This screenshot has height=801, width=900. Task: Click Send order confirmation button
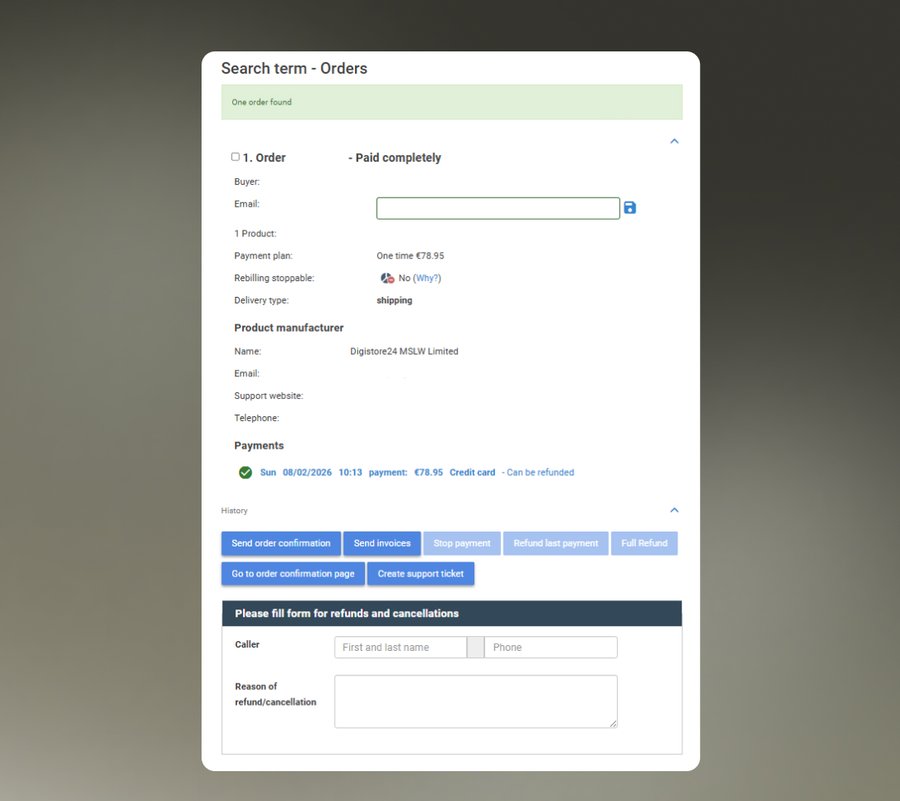281,543
